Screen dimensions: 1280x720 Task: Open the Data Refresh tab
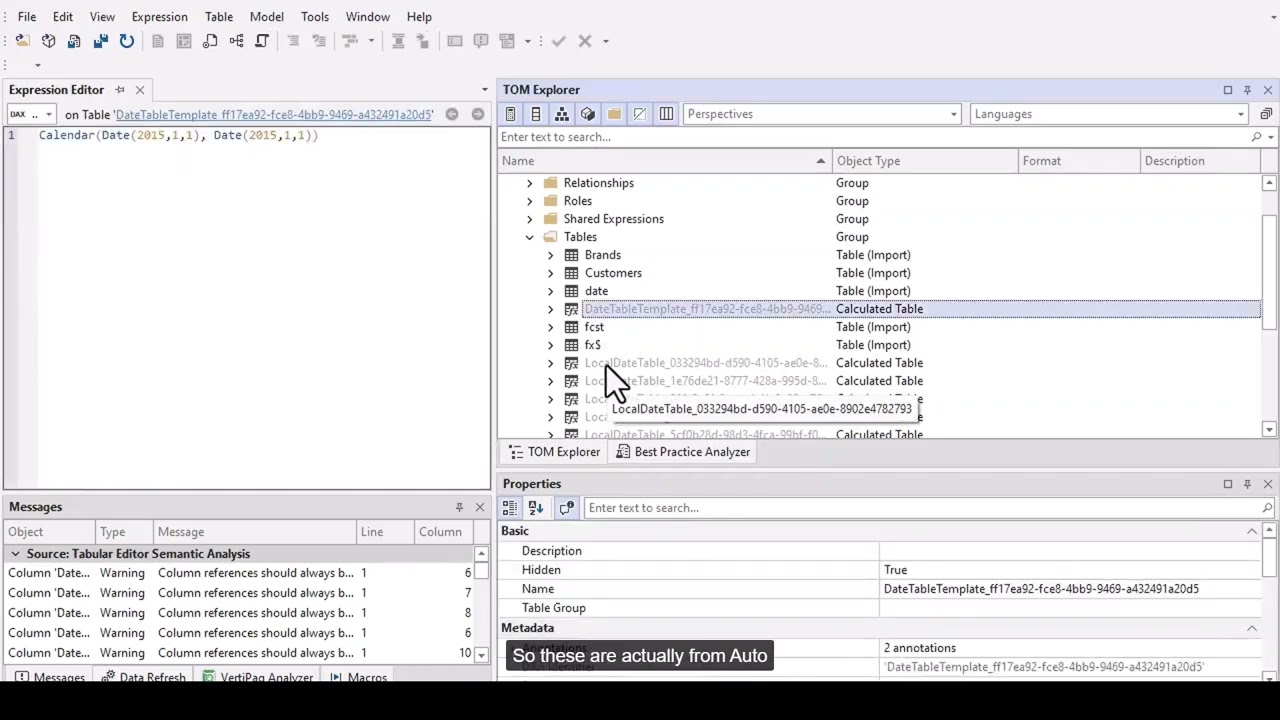(142, 677)
